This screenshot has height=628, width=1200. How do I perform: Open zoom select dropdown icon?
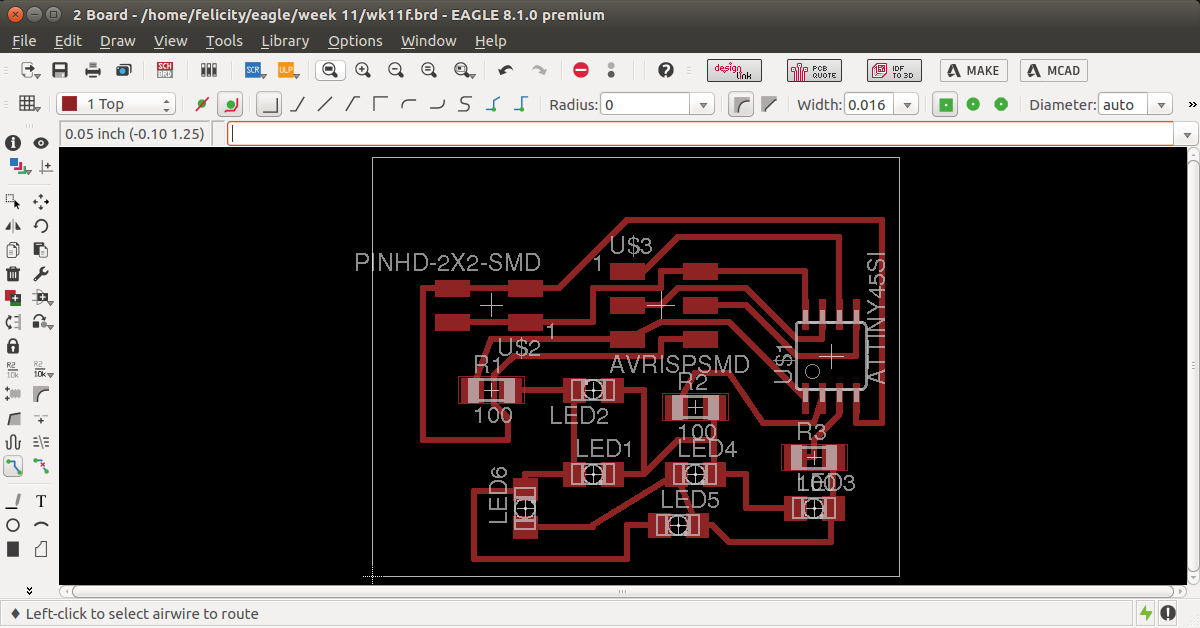click(x=463, y=70)
